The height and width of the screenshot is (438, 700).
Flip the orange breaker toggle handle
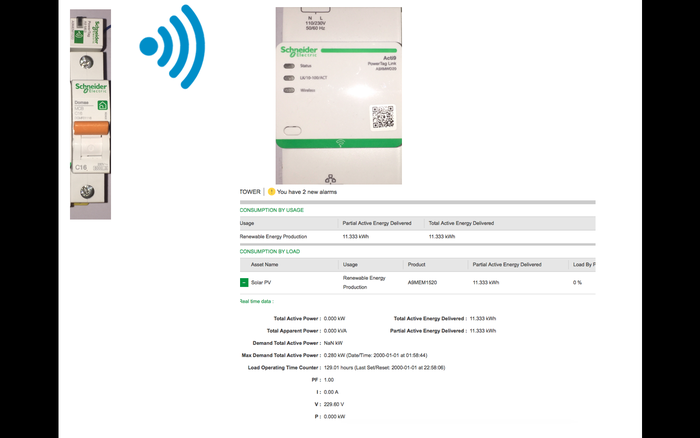91,128
